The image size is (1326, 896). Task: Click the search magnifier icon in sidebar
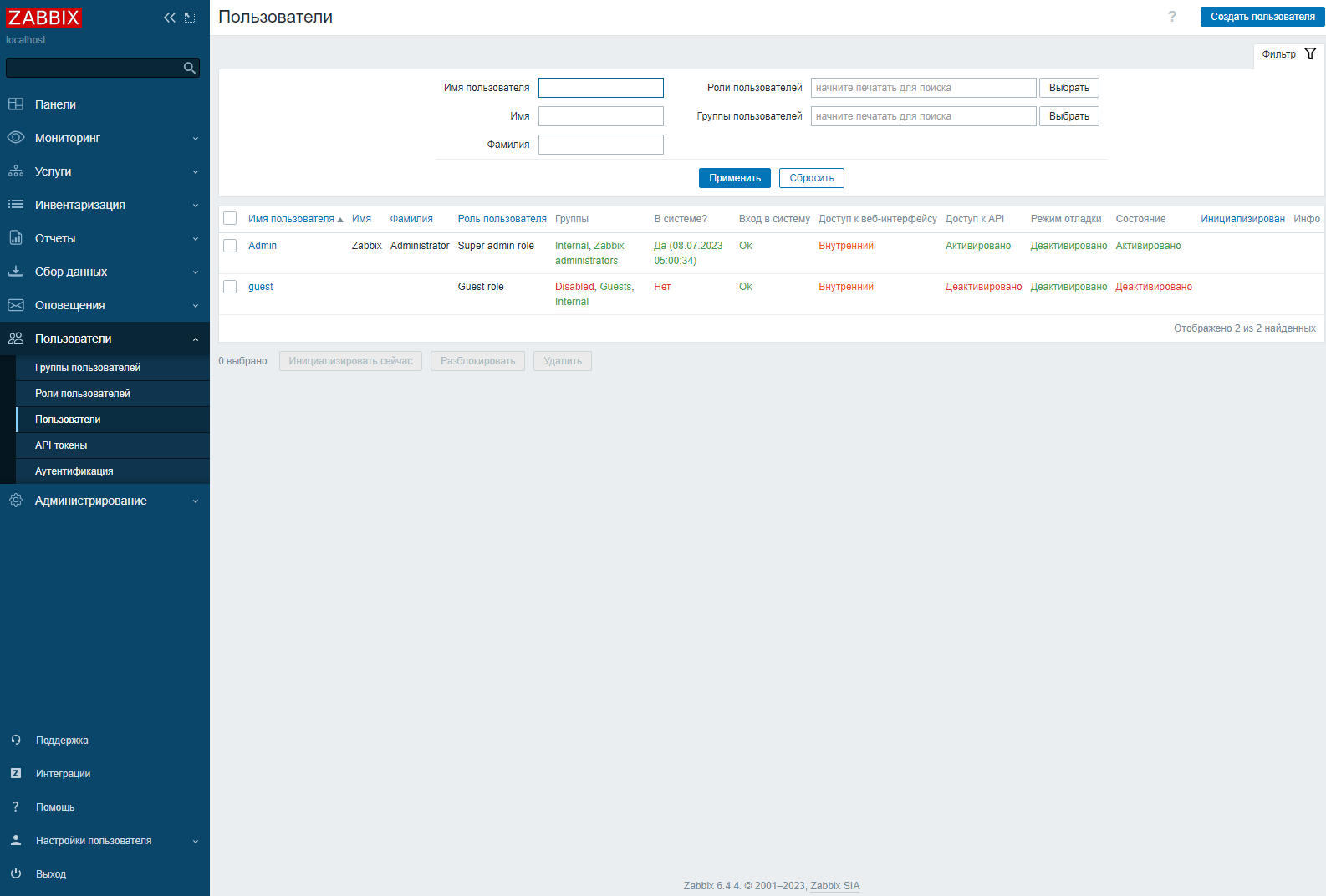190,68
